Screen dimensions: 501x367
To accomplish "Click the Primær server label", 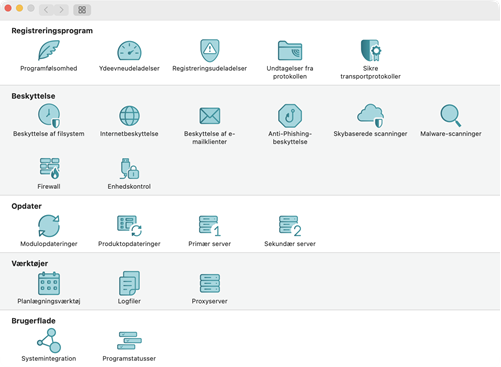I will 210,244.
